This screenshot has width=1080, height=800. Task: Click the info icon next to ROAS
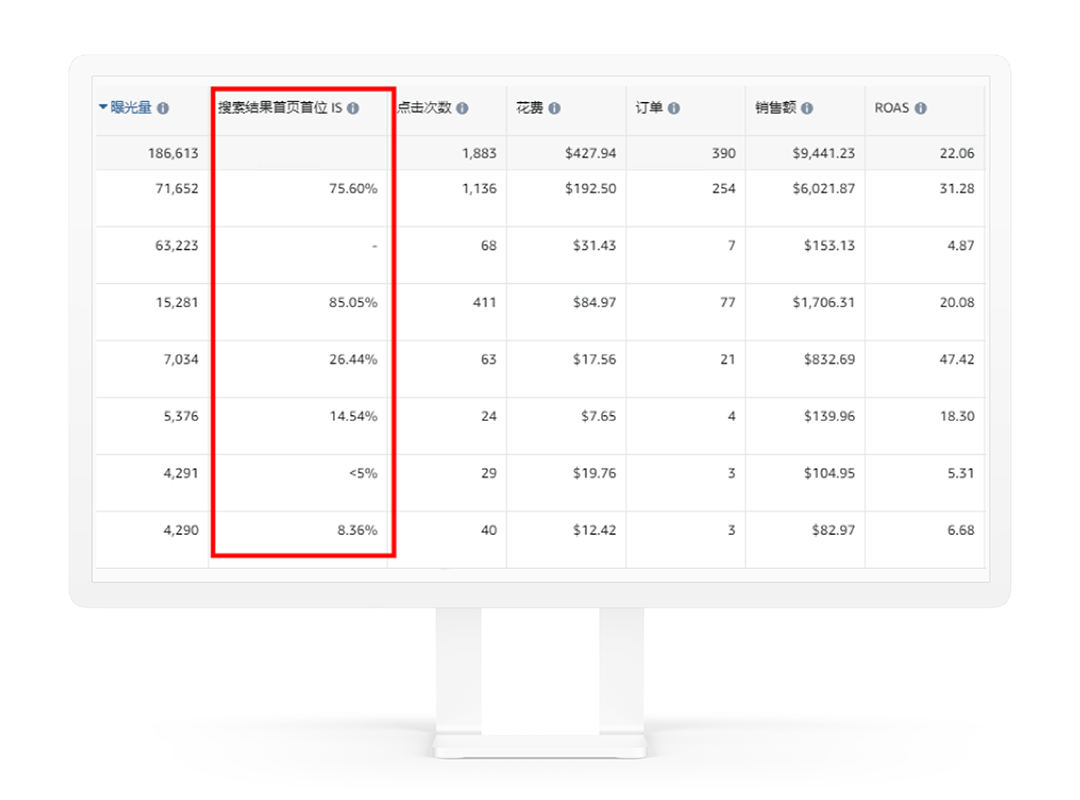921,108
